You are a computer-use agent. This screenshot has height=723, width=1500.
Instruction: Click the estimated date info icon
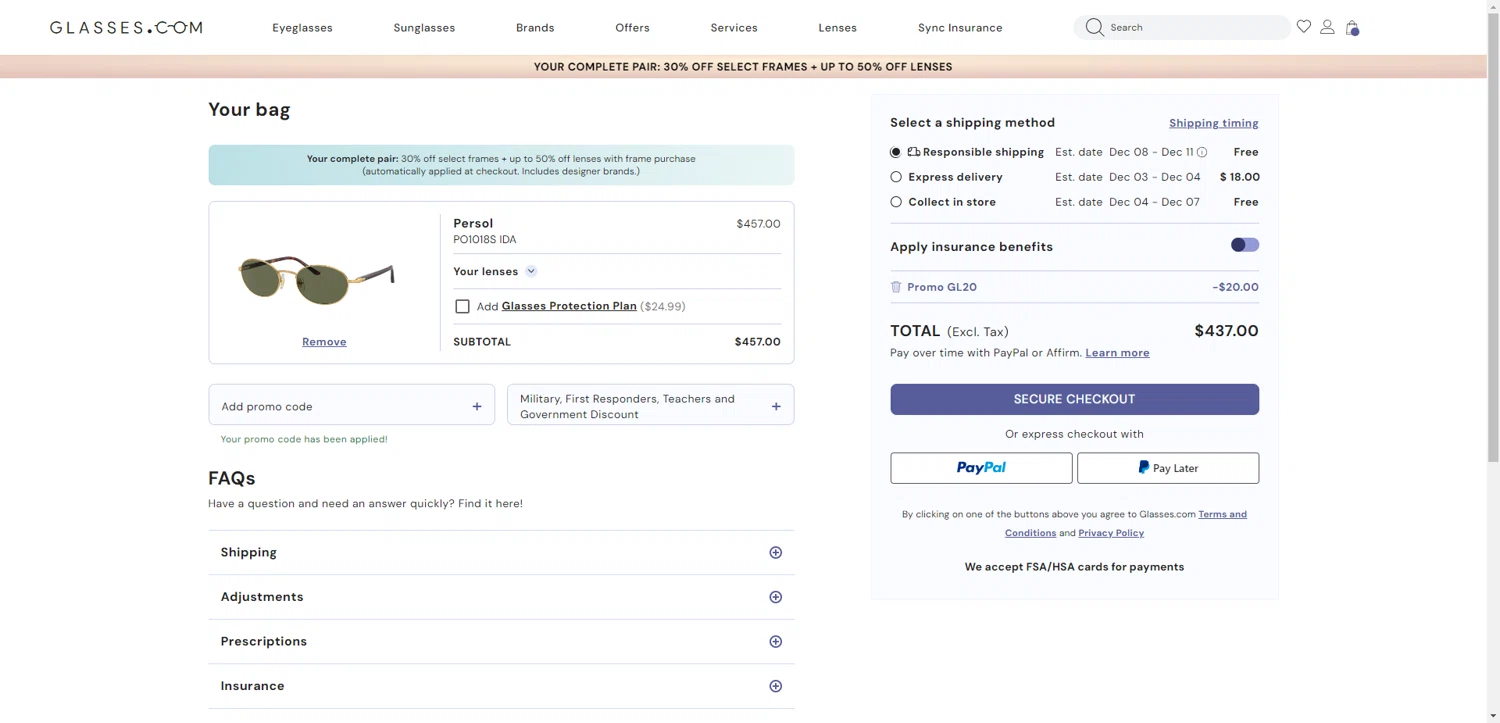click(1202, 152)
